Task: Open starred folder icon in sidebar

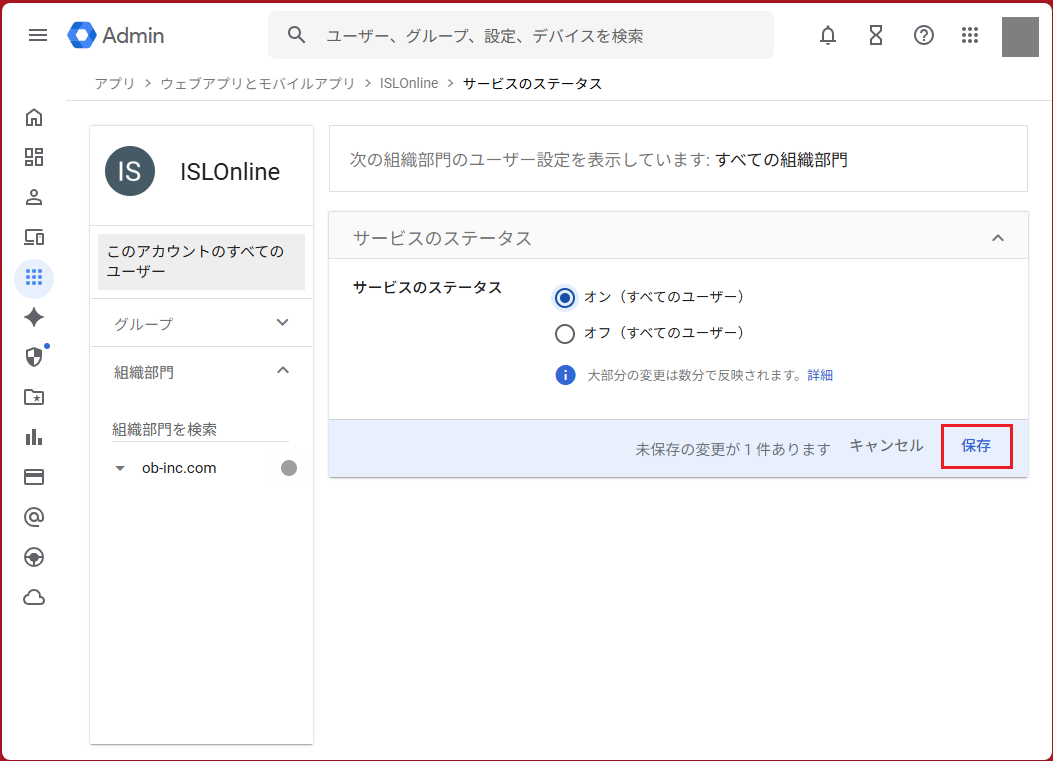Action: click(34, 397)
